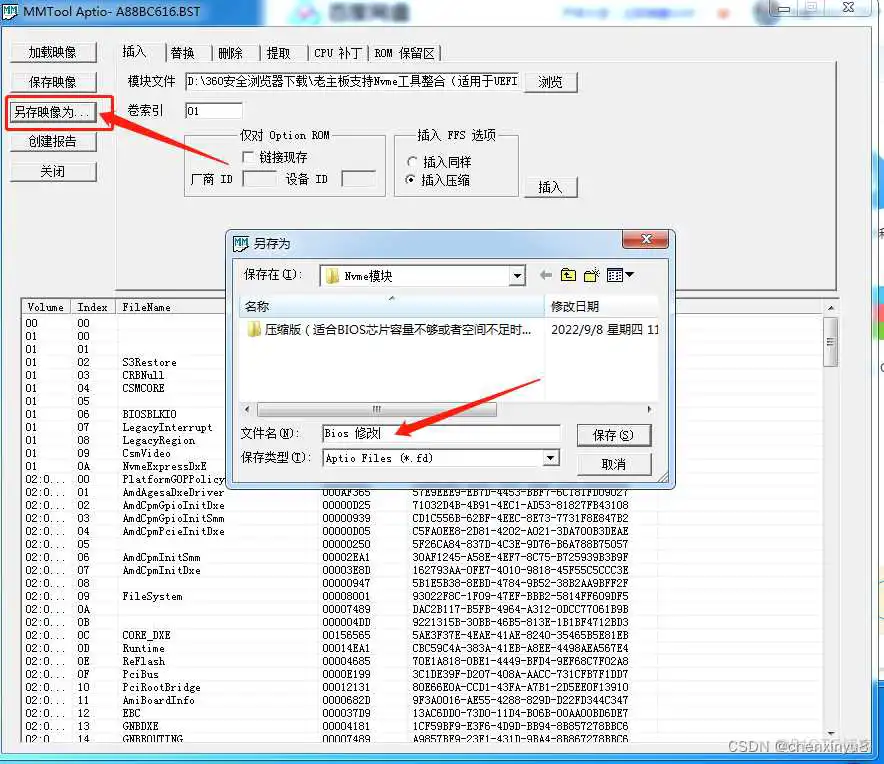Image resolution: width=884 pixels, height=764 pixels.
Task: Click the MM icon on the 另存为 dialog
Action: tap(240, 241)
